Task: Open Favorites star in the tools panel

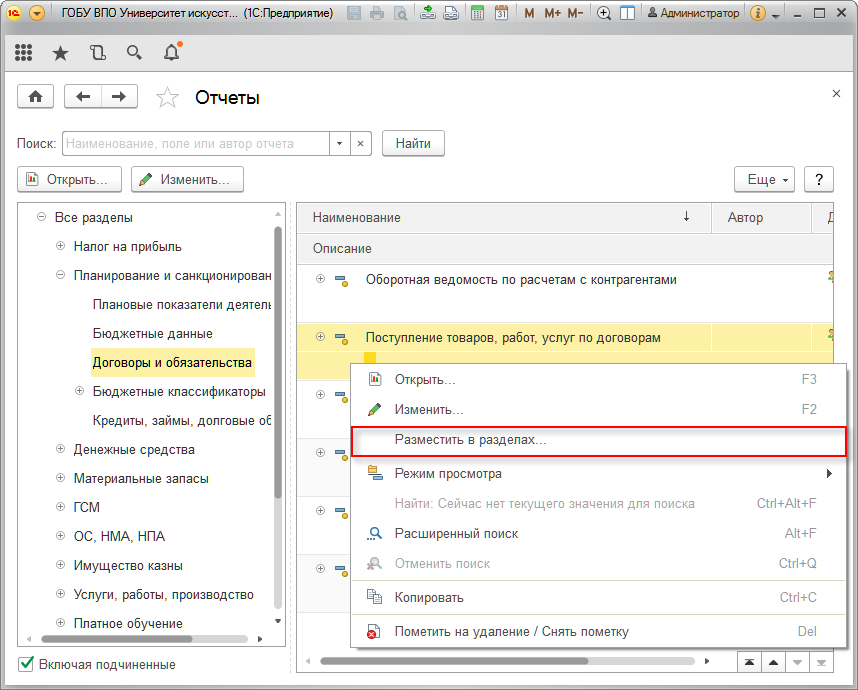Action: (x=60, y=53)
